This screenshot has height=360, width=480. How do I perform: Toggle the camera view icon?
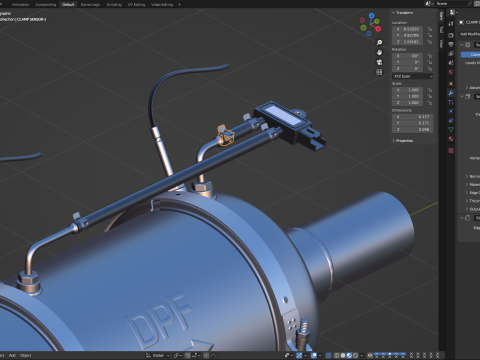[x=379, y=62]
